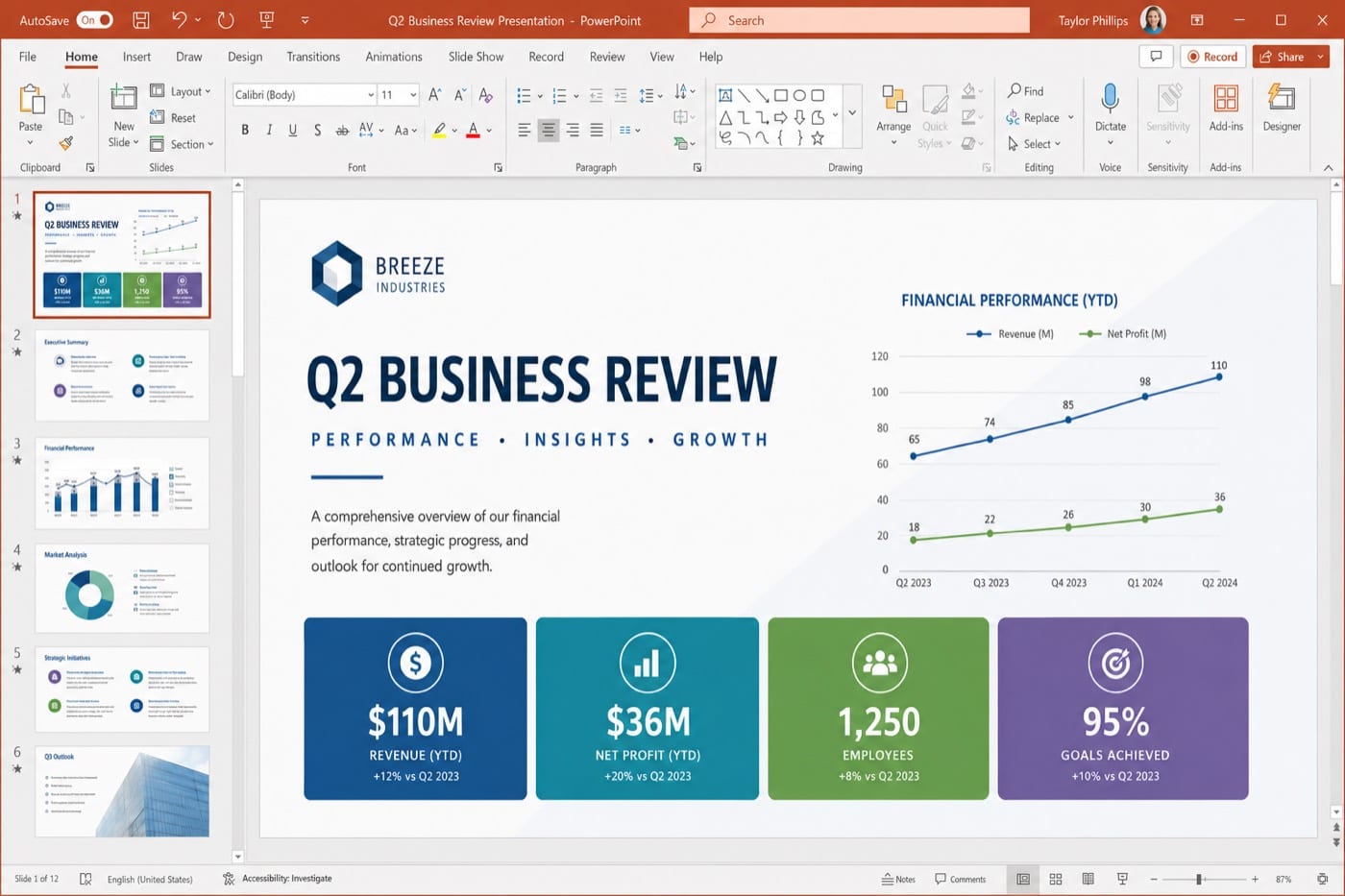Open Change Case Aa dropdown
This screenshot has height=896, width=1345.
coord(403,130)
